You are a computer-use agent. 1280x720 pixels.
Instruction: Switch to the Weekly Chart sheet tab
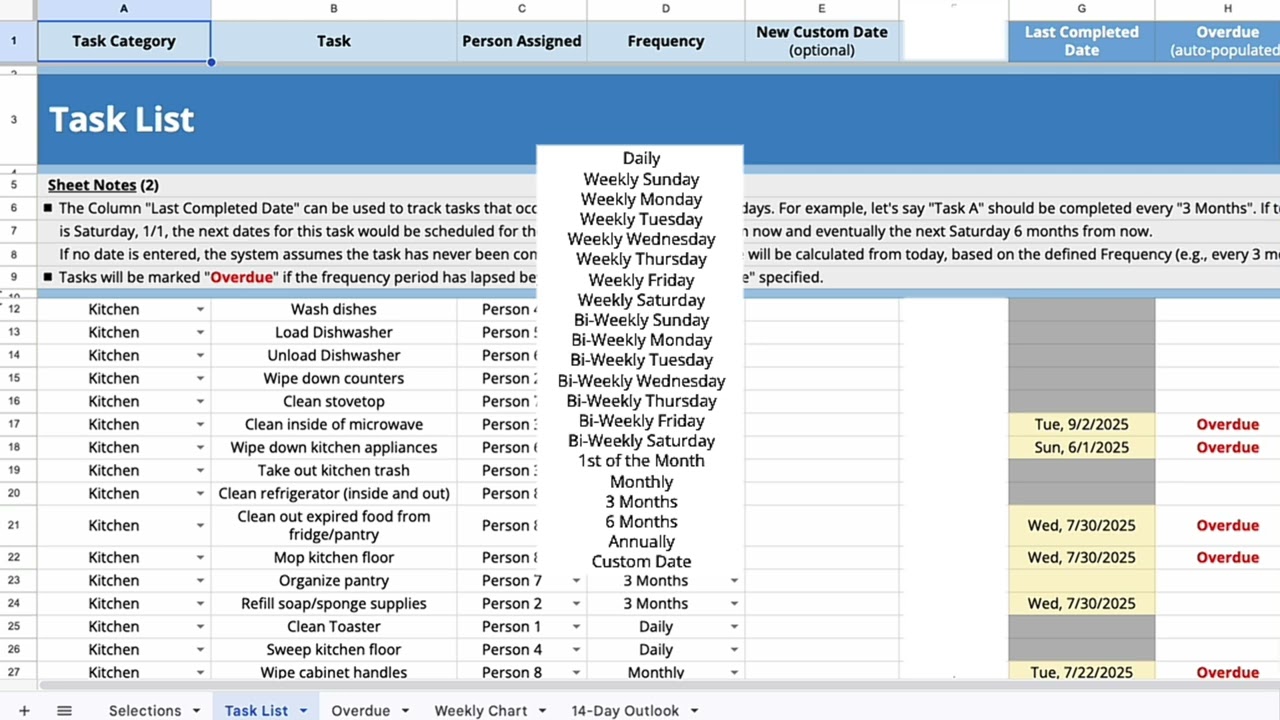(480, 710)
